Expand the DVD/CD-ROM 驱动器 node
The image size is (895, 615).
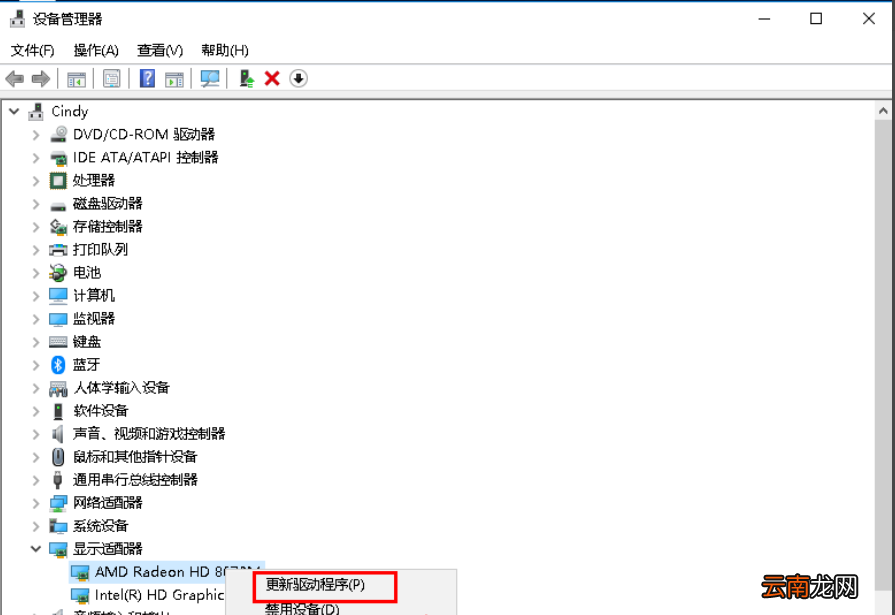coord(36,135)
